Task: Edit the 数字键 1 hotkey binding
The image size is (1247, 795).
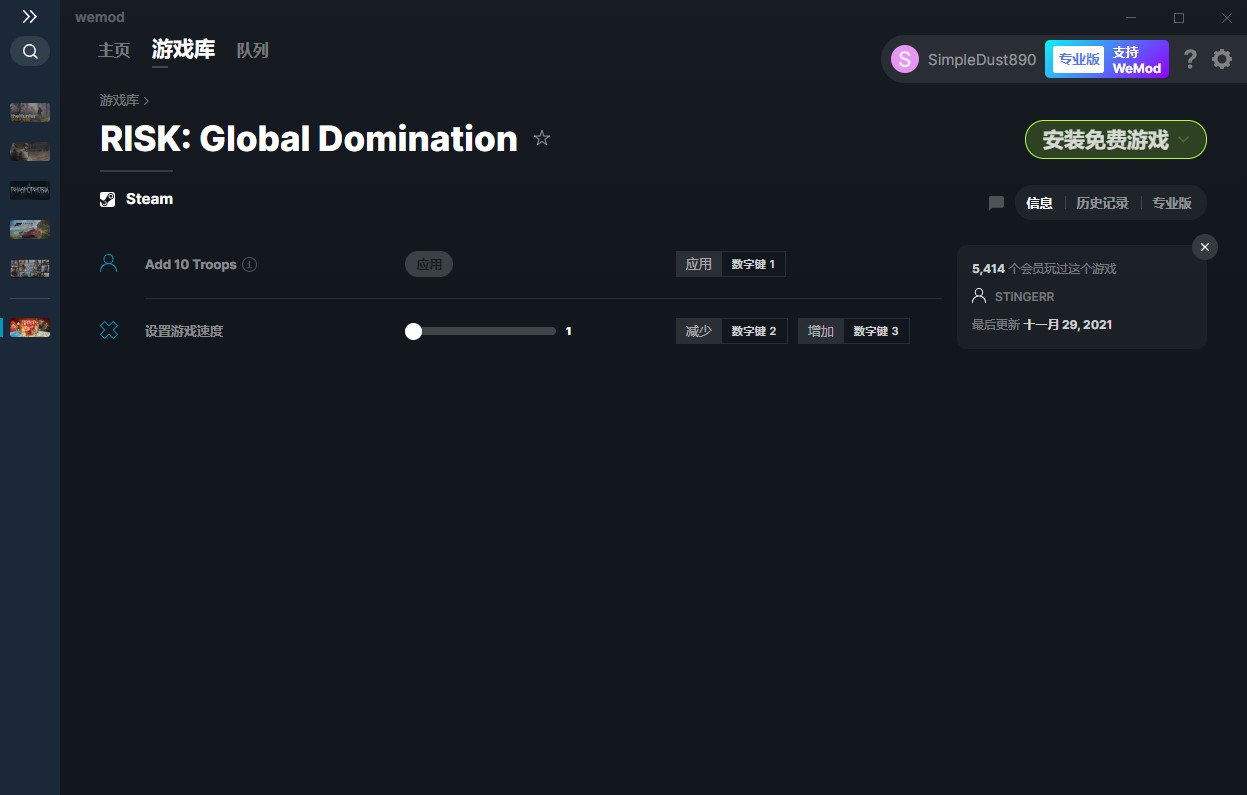Action: pyautogui.click(x=753, y=265)
